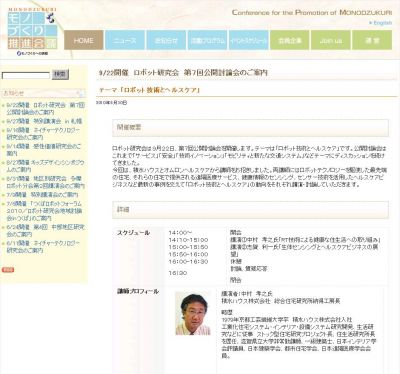Open the Monodzukuri site logo
Screen dimensions: 400x374
pos(32,32)
